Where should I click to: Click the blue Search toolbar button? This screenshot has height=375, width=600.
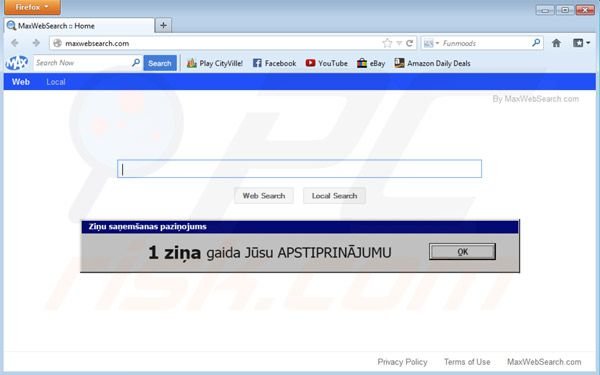(x=160, y=63)
